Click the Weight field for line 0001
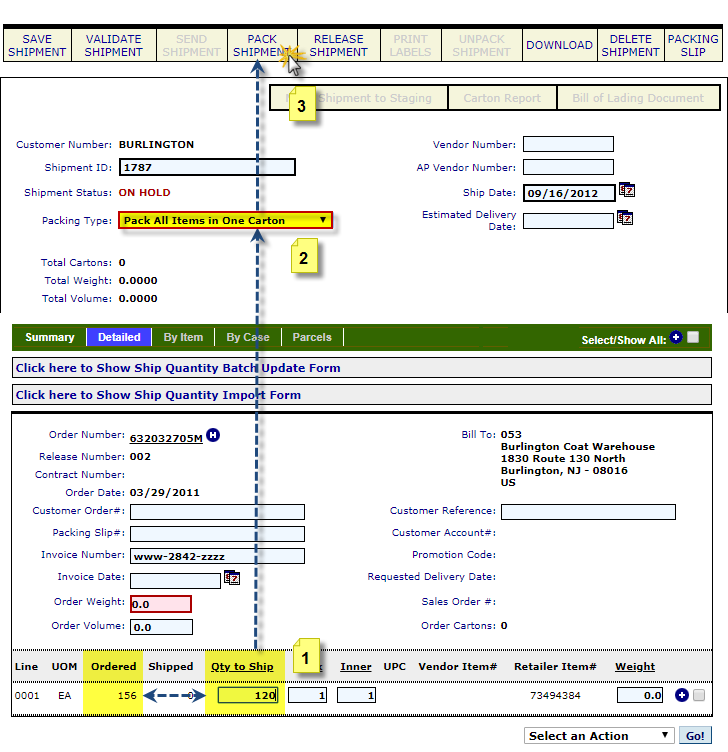 coord(640,695)
